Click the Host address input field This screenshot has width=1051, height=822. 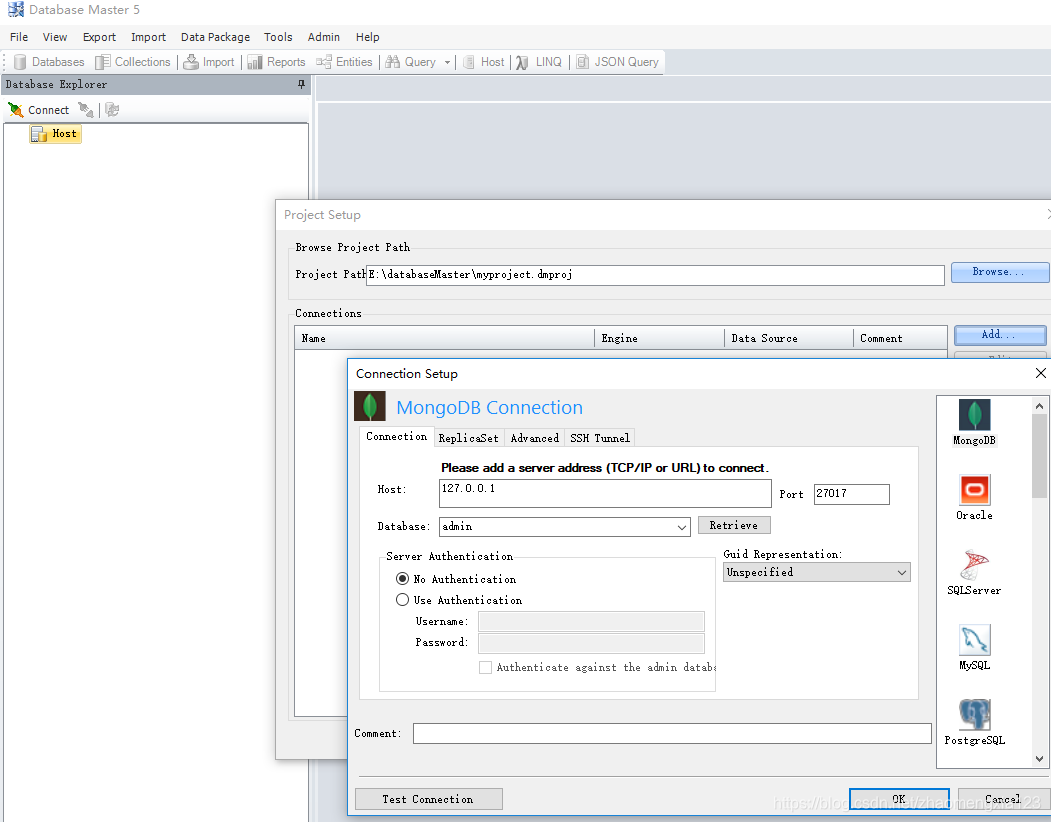(x=605, y=493)
